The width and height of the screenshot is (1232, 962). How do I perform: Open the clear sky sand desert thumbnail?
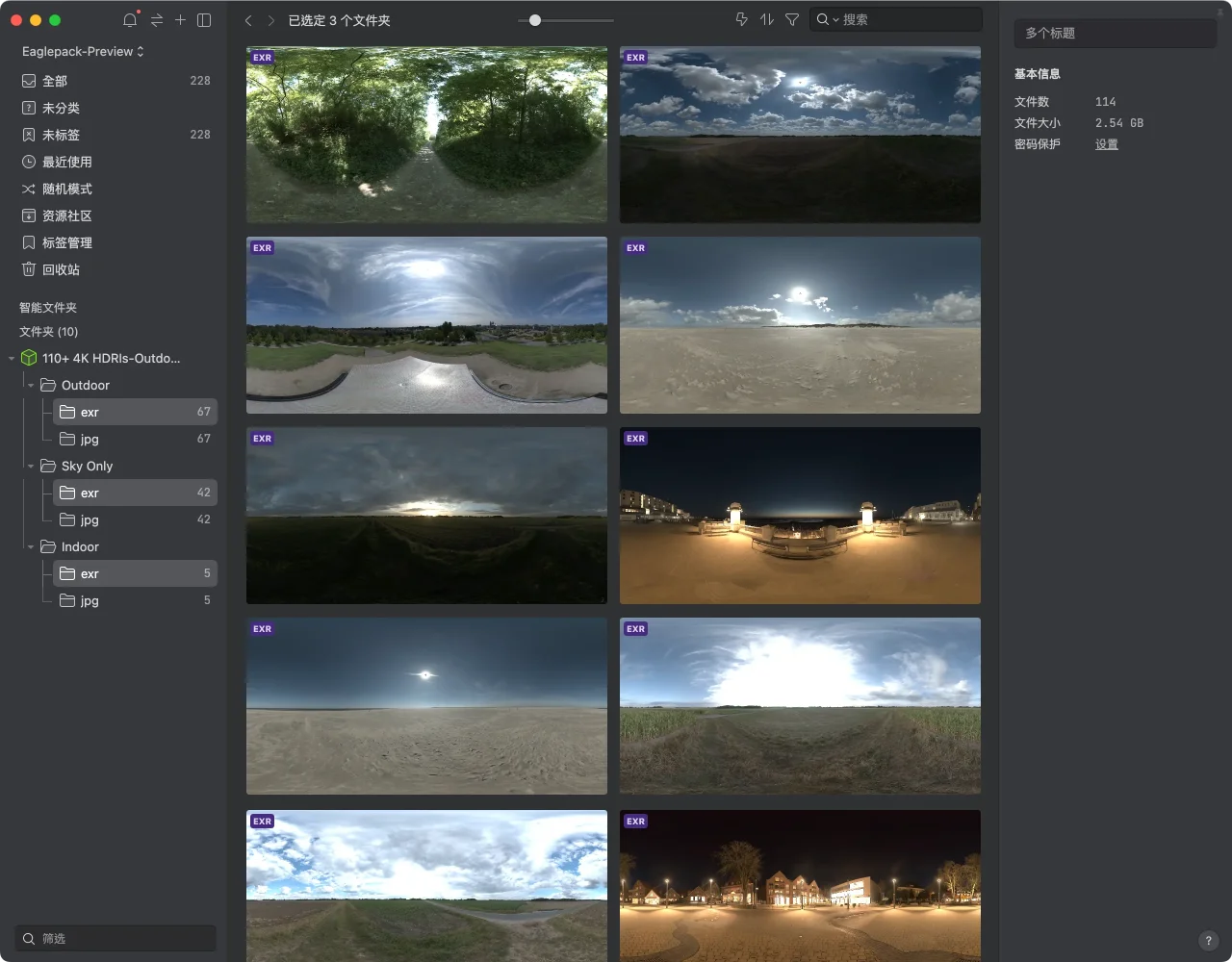(x=426, y=706)
